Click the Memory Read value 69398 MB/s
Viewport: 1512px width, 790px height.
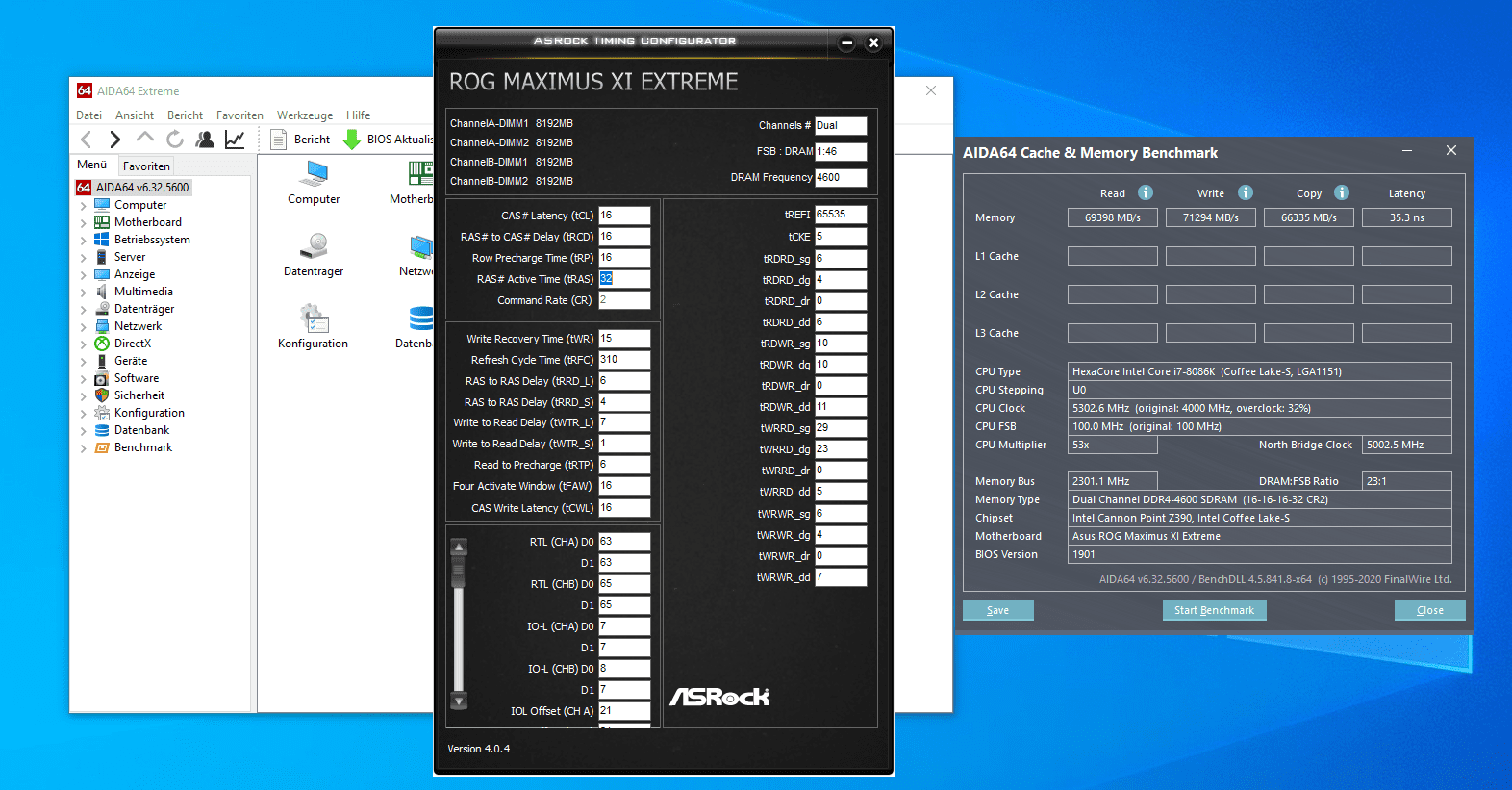pyautogui.click(x=1113, y=217)
